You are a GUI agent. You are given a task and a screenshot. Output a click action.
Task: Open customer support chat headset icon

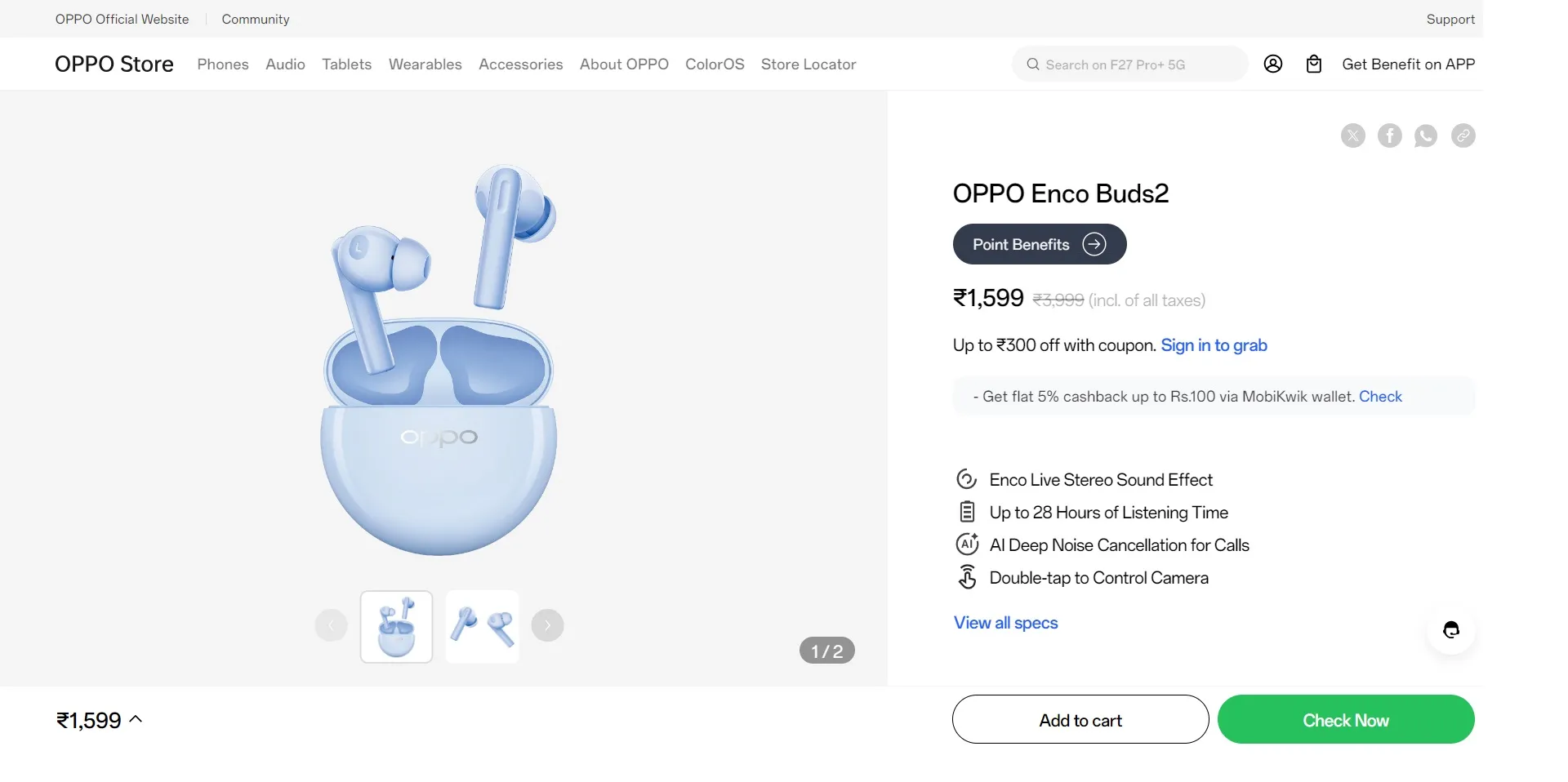pos(1451,629)
